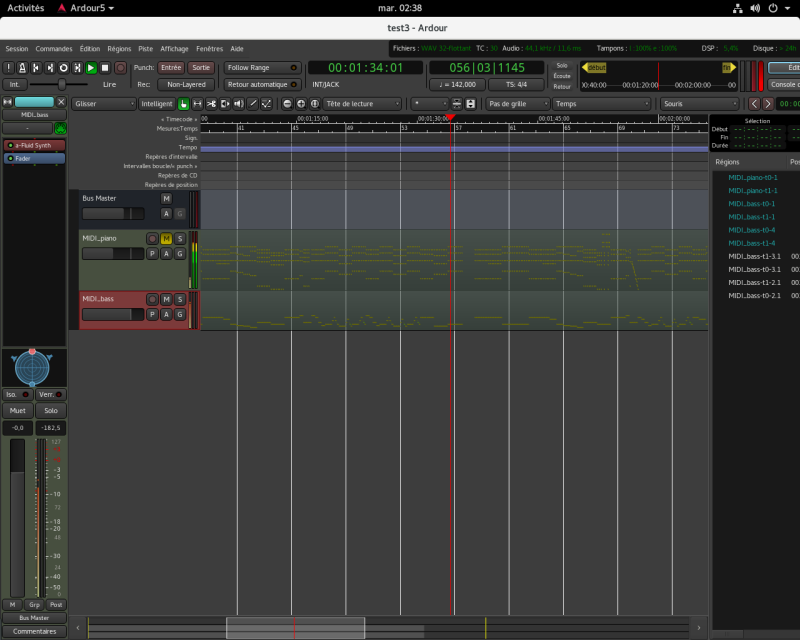The image size is (800, 640).
Task: Open the Aide menu
Action: pyautogui.click(x=237, y=49)
